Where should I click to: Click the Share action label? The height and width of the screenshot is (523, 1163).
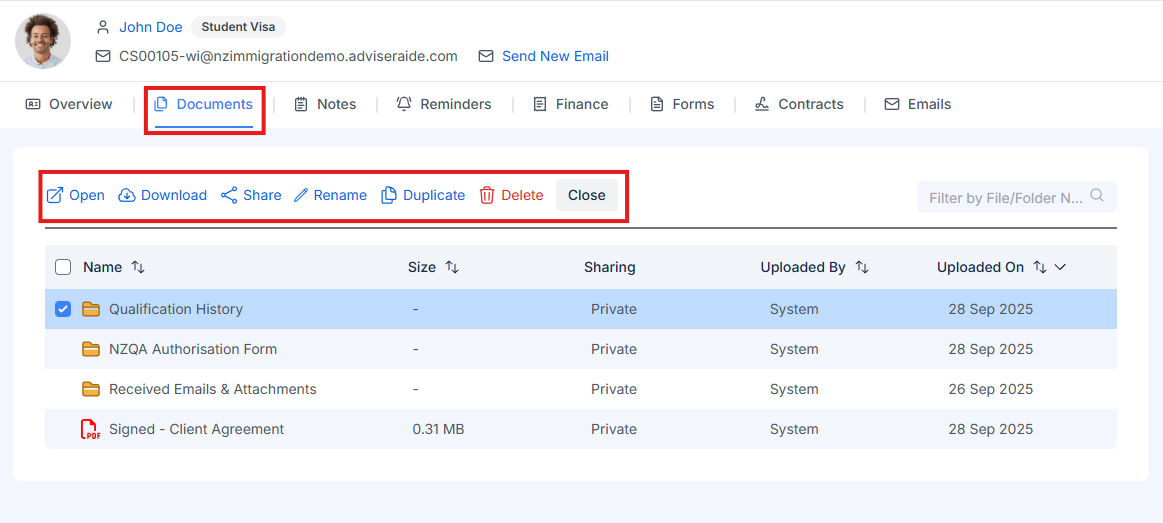pyautogui.click(x=262, y=195)
